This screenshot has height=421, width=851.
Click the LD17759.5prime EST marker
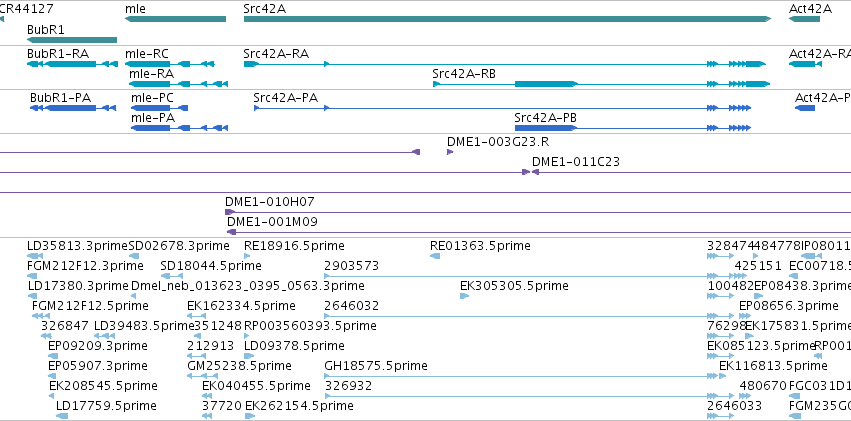coord(62,416)
